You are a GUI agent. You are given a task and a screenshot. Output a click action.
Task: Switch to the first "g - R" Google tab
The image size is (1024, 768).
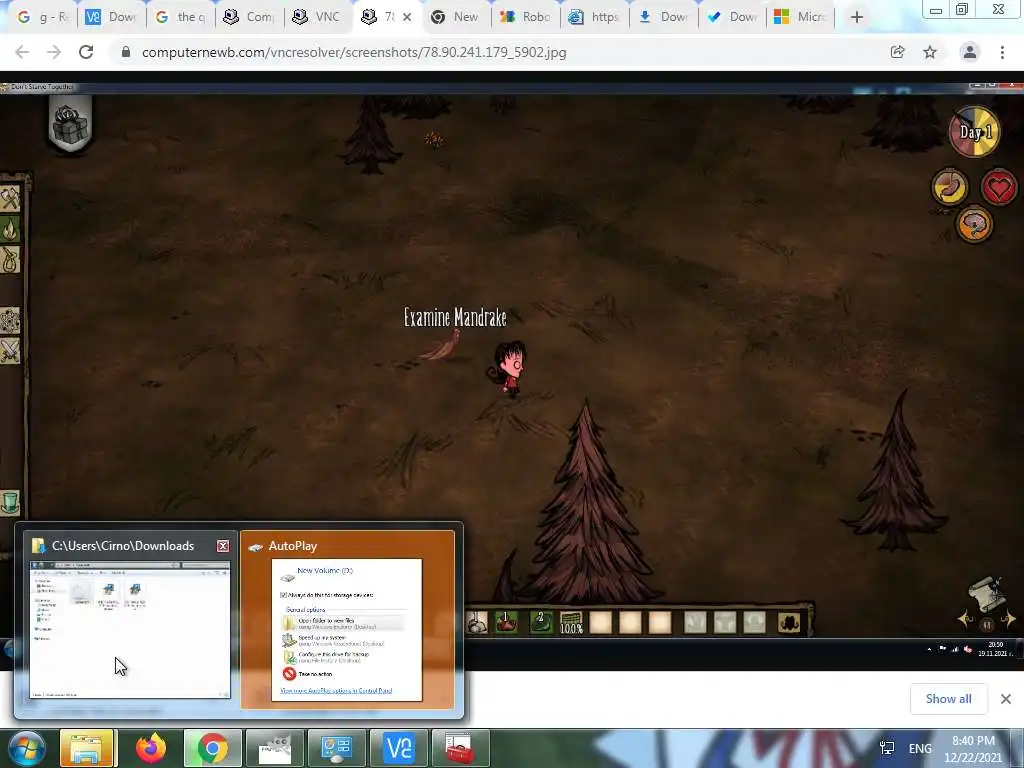[42, 17]
